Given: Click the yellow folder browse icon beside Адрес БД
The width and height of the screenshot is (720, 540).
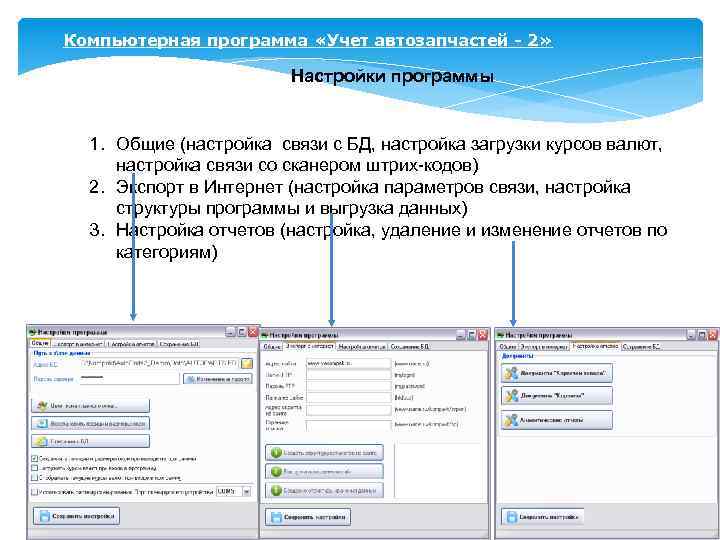Looking at the screenshot, I should point(247,364).
